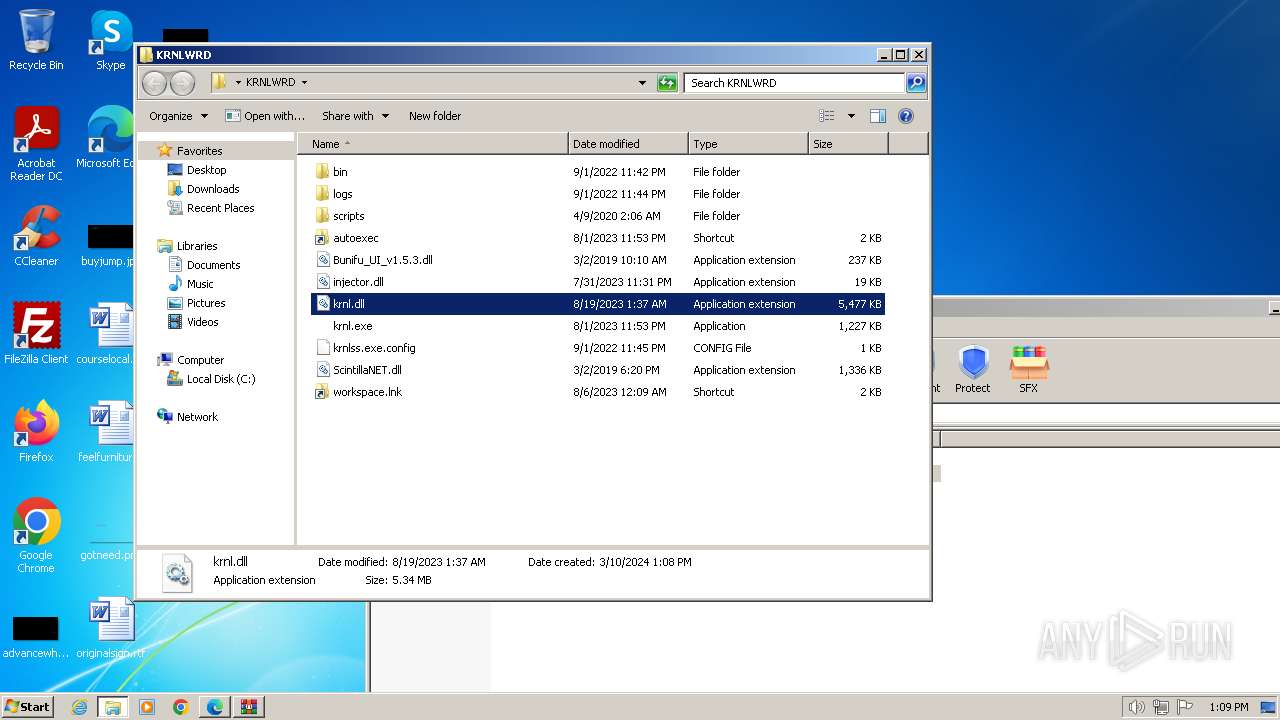The image size is (1280, 720).
Task: Select krnl.exe application file
Action: pyautogui.click(x=598, y=326)
